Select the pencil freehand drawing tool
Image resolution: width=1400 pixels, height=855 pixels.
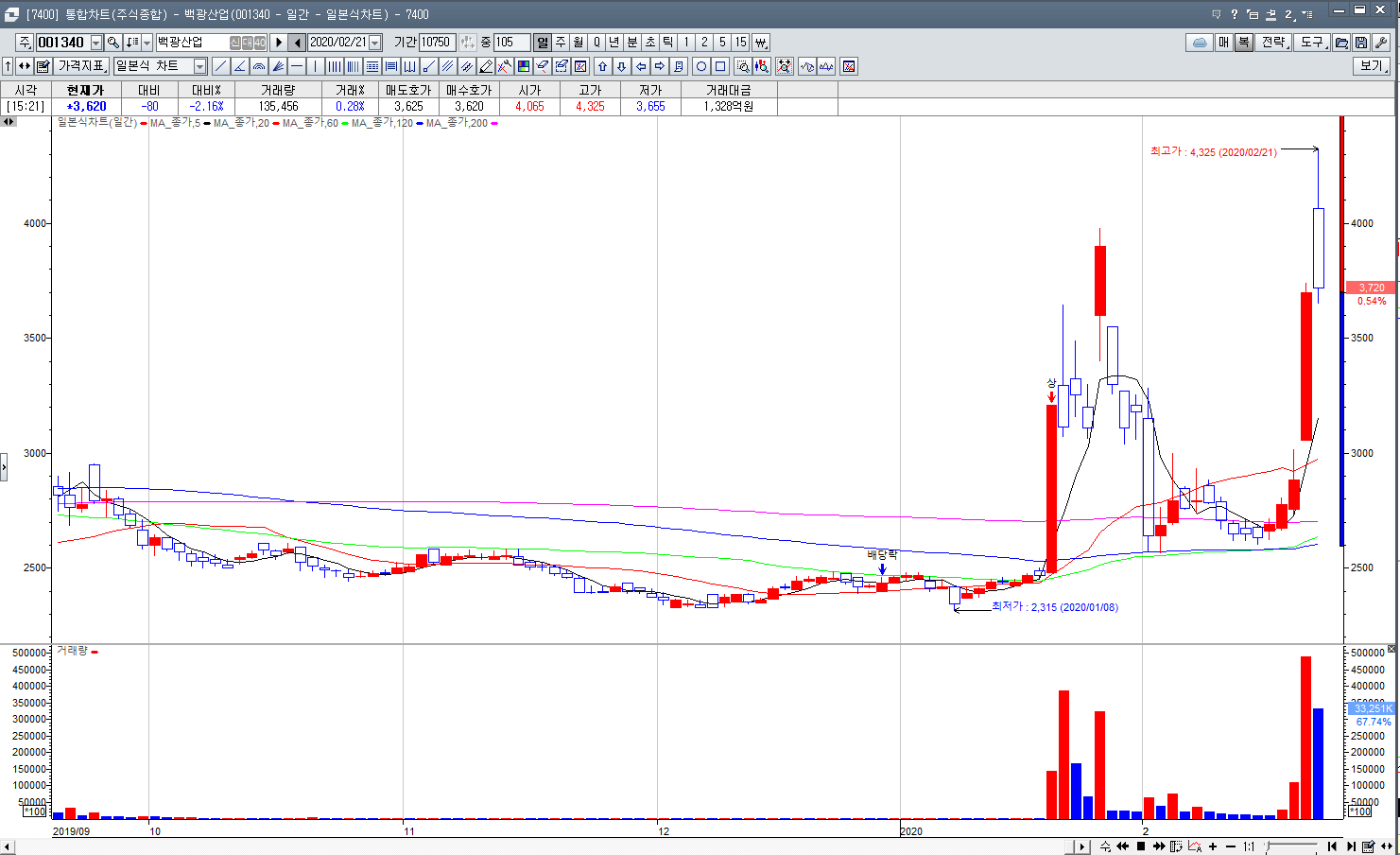tap(486, 66)
